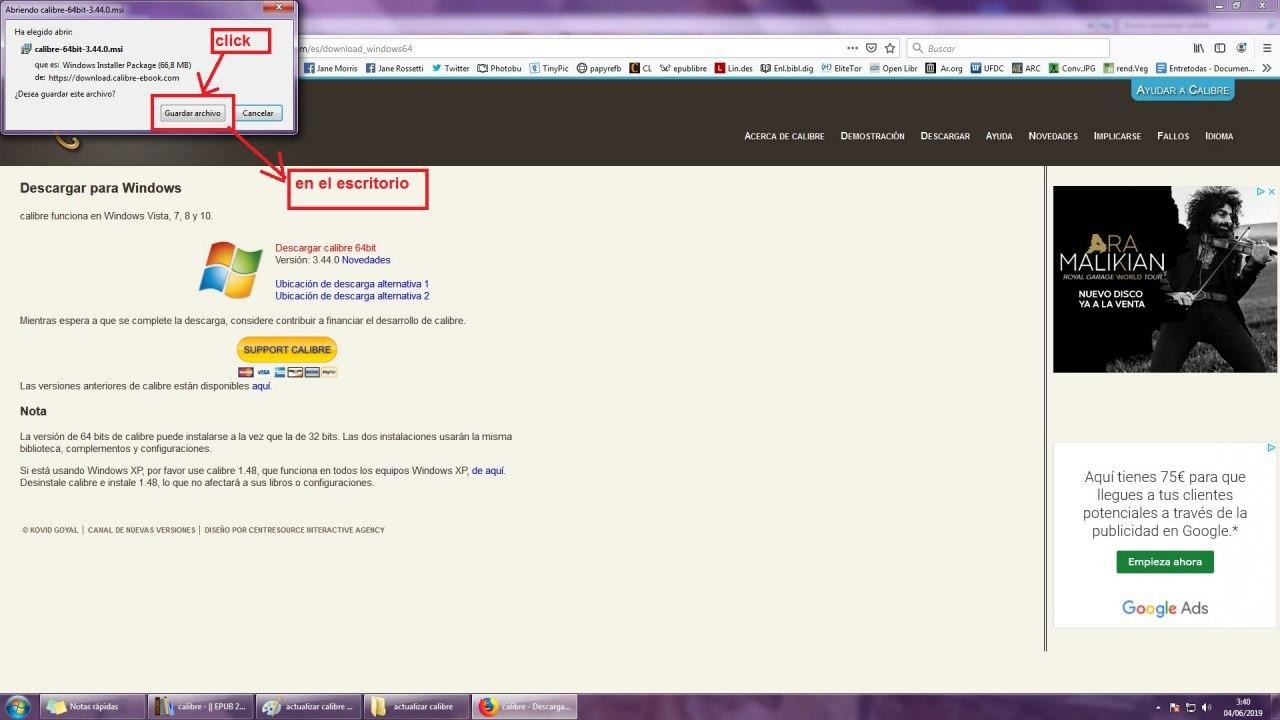Open the Centresource Interactive Agency footer link
This screenshot has width=1280, height=720.
pyautogui.click(x=295, y=530)
